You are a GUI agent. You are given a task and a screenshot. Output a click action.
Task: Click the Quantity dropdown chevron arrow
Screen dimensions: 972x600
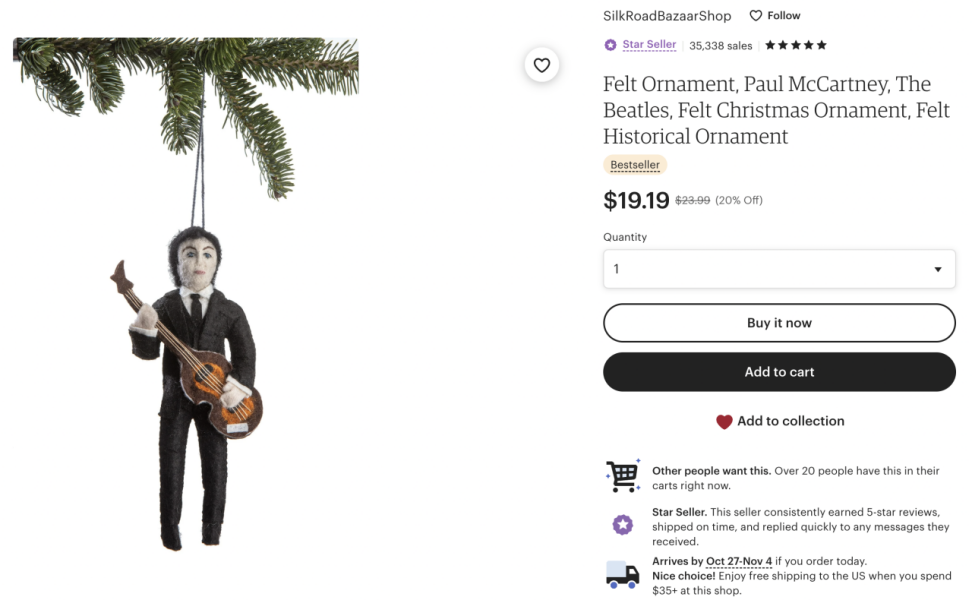point(938,268)
